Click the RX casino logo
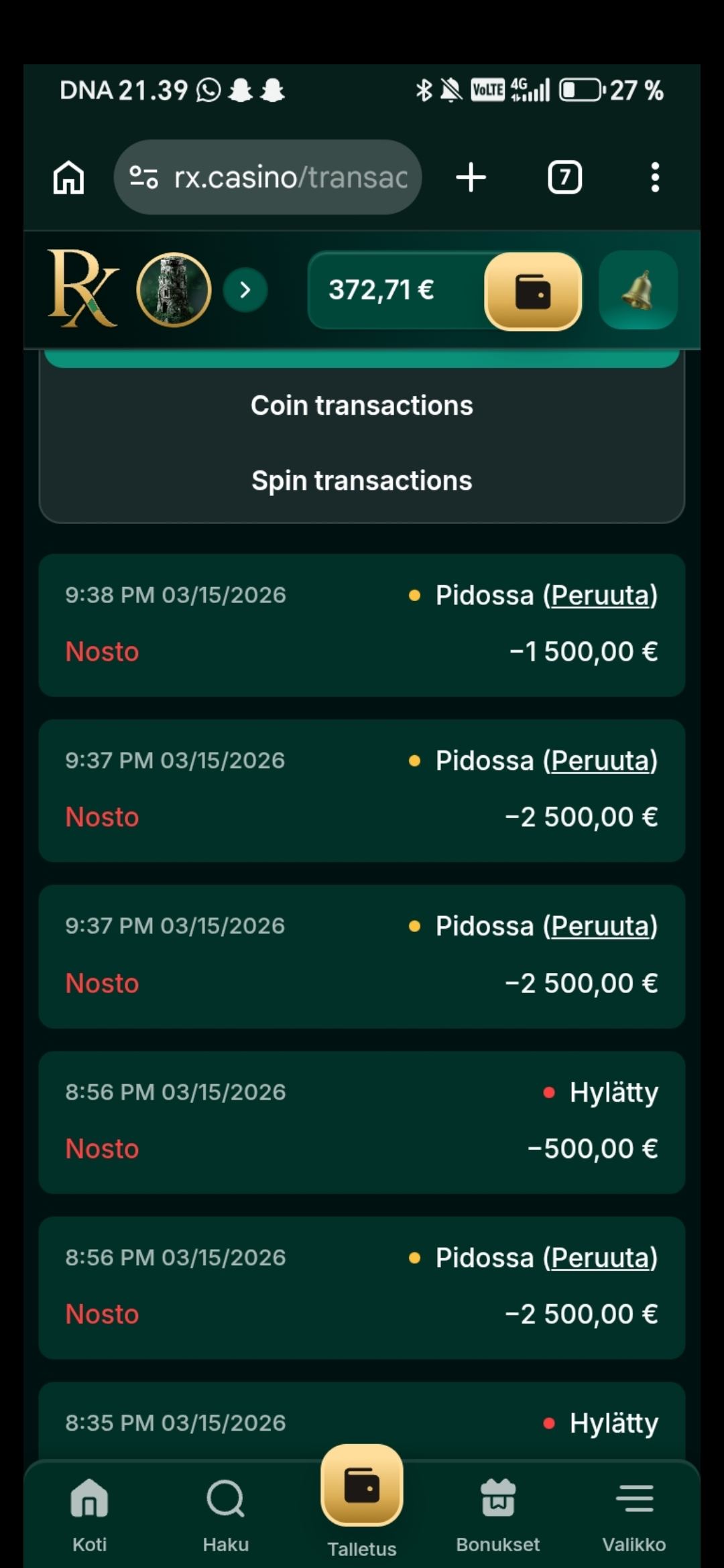 pyautogui.click(x=83, y=289)
